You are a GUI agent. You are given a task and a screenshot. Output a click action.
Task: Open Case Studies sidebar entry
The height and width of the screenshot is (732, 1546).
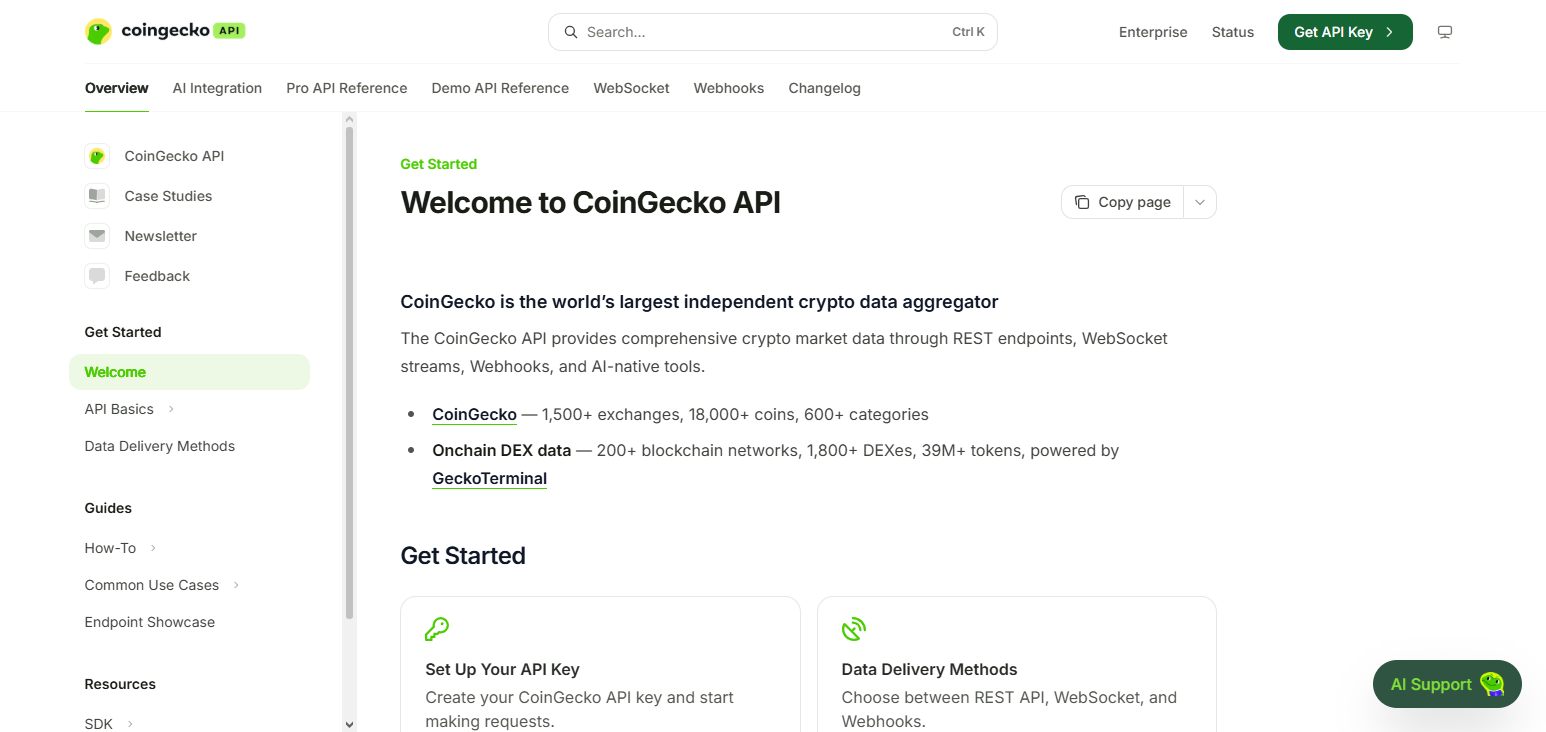tap(168, 196)
